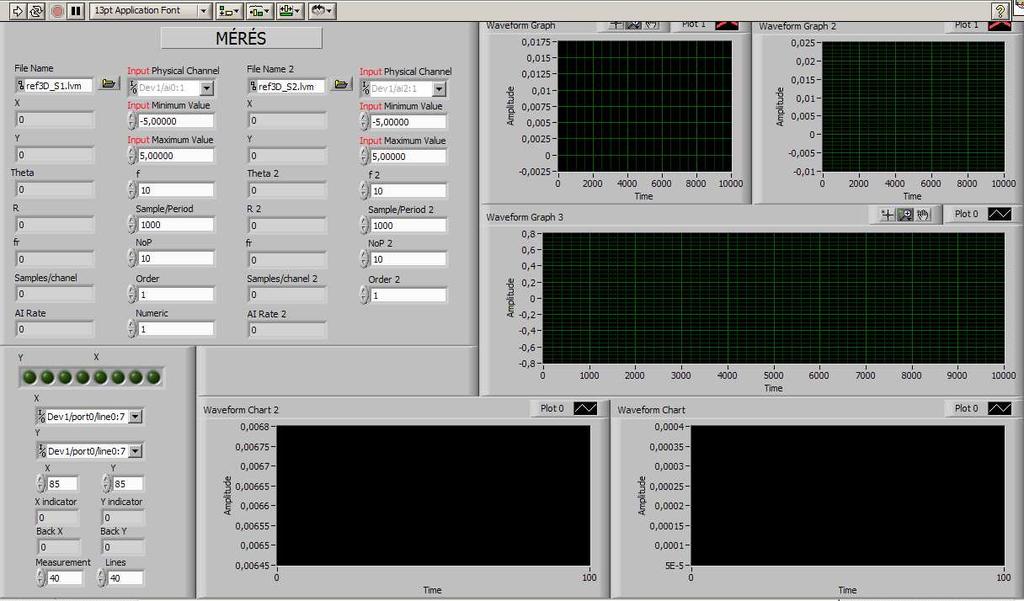Open the Align Objects toolbar dropdown
Viewport: 1024px width, 601px height.
pos(229,10)
